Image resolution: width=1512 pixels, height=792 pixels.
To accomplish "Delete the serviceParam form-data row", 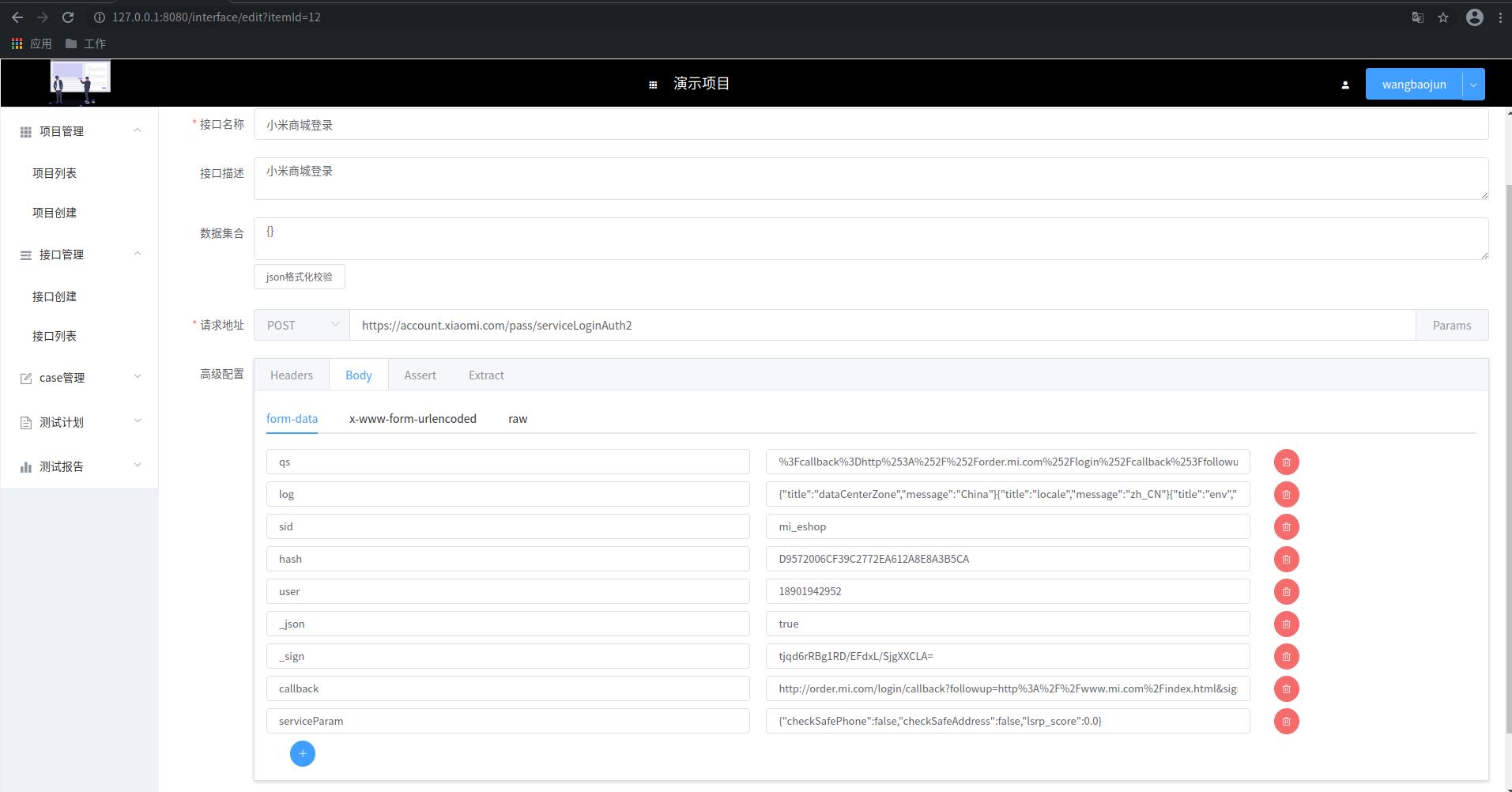I will tap(1286, 721).
